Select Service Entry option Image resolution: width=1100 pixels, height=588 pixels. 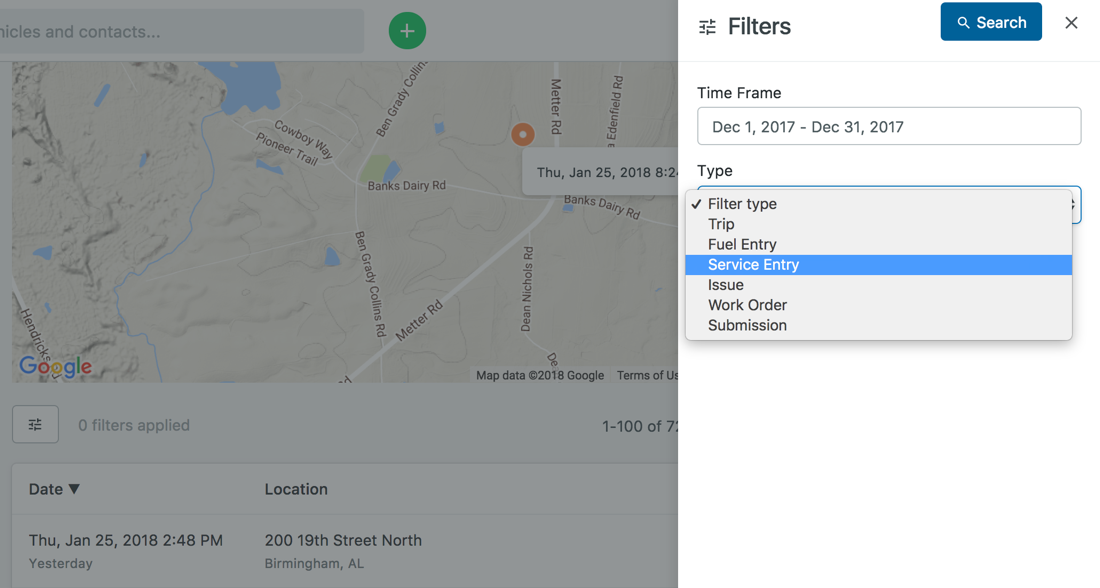[753, 265]
